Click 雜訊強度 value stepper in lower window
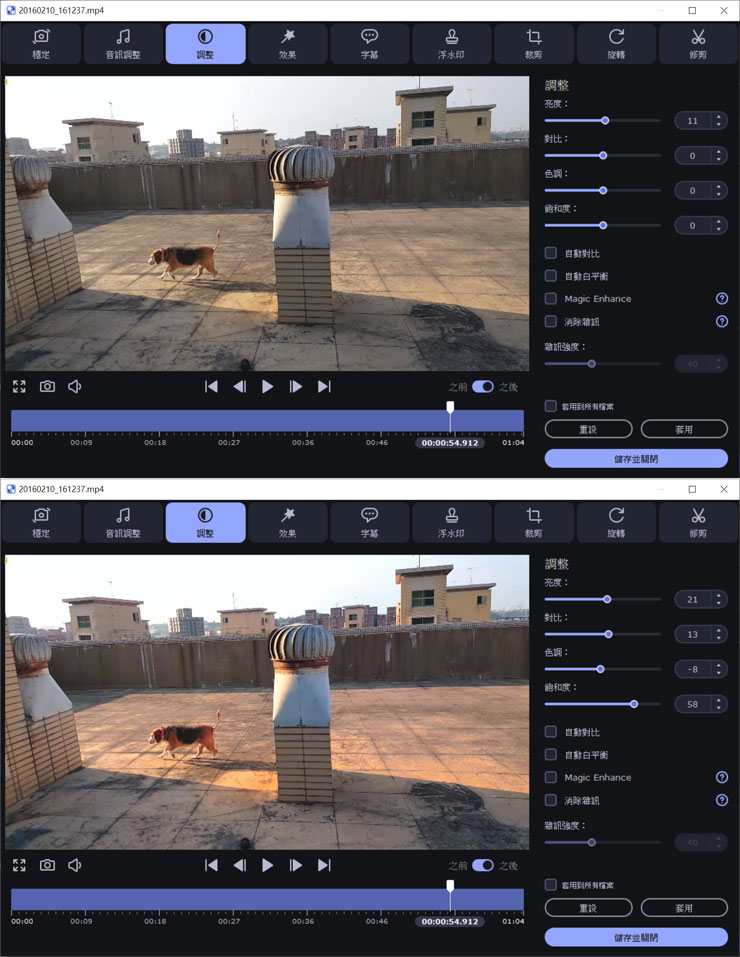 pos(719,843)
